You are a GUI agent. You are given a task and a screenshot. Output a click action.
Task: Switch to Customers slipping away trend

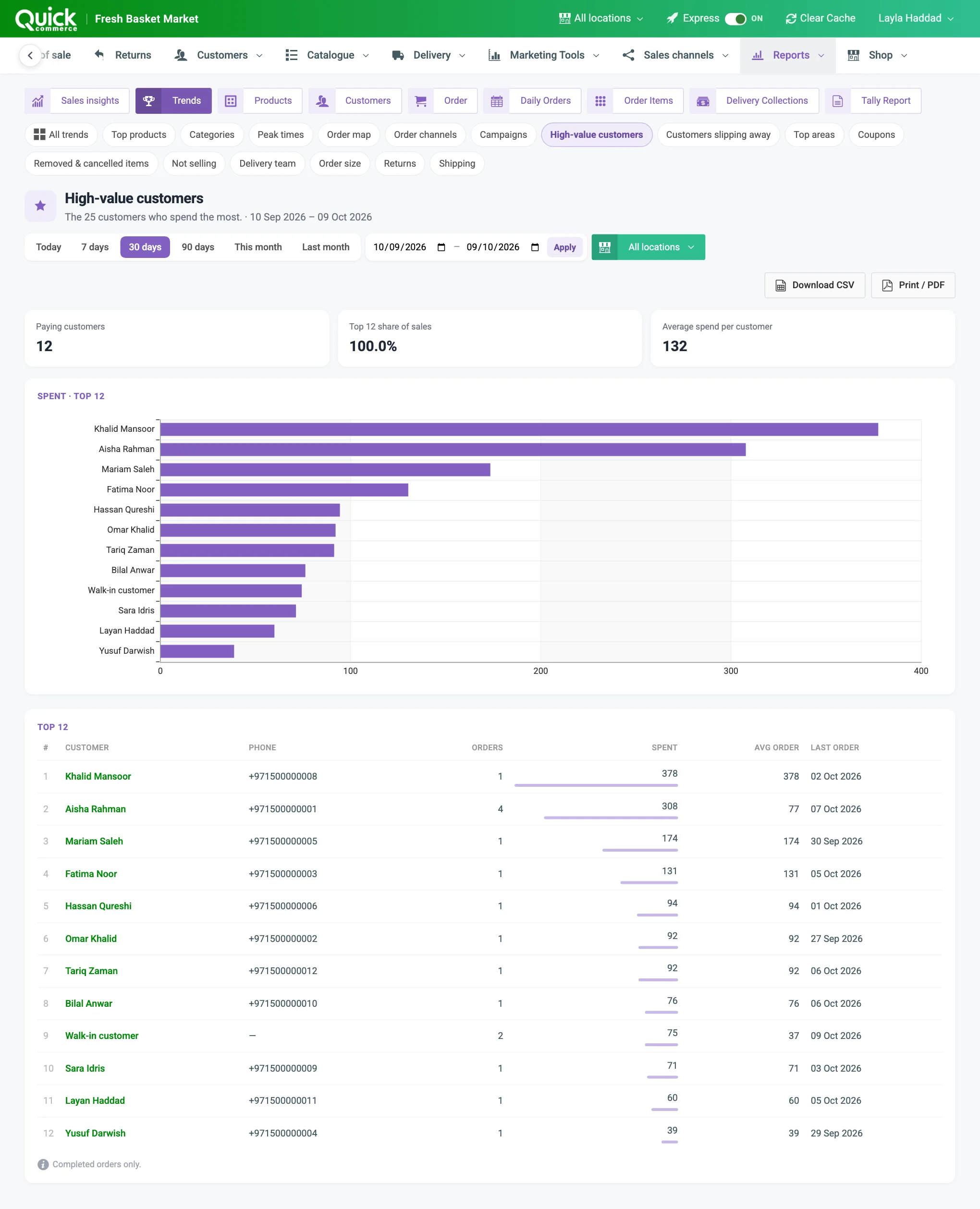pyautogui.click(x=718, y=135)
